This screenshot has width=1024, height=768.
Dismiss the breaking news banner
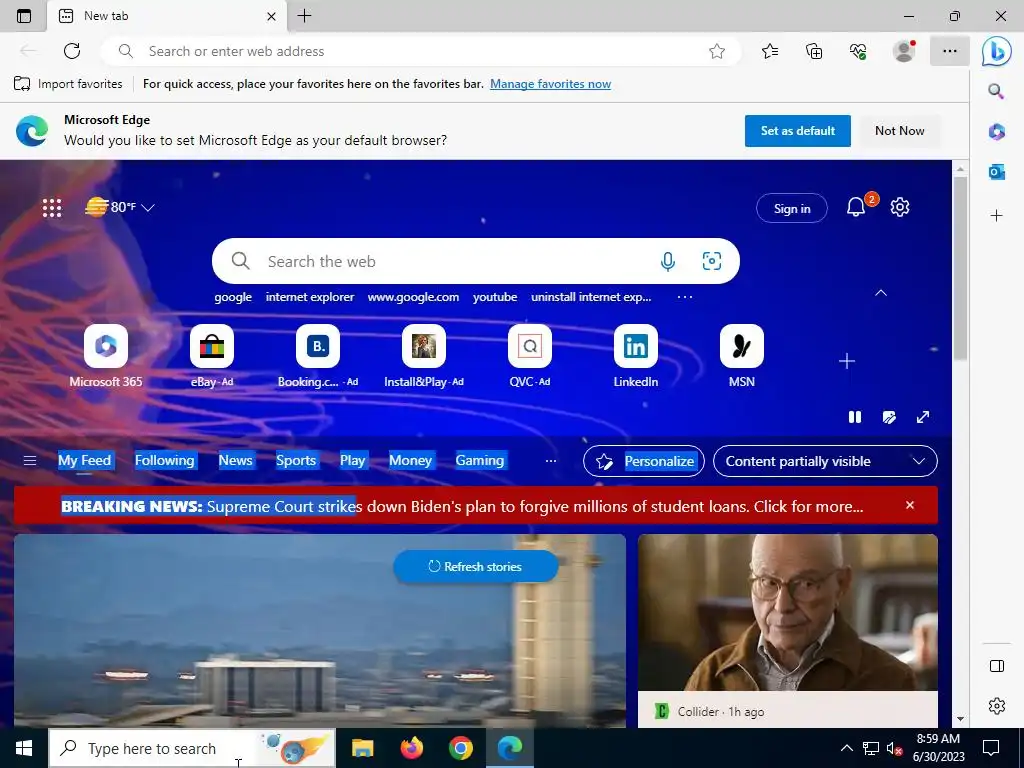tap(910, 505)
